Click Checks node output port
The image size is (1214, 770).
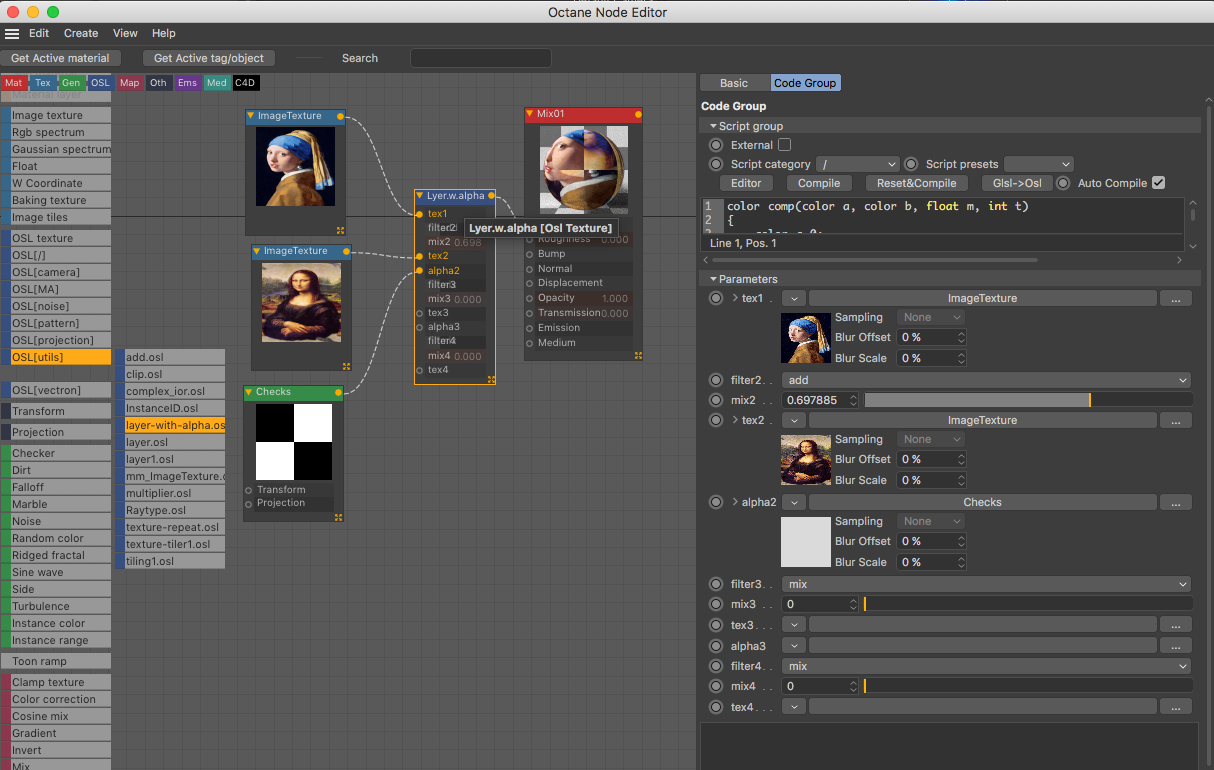click(339, 393)
